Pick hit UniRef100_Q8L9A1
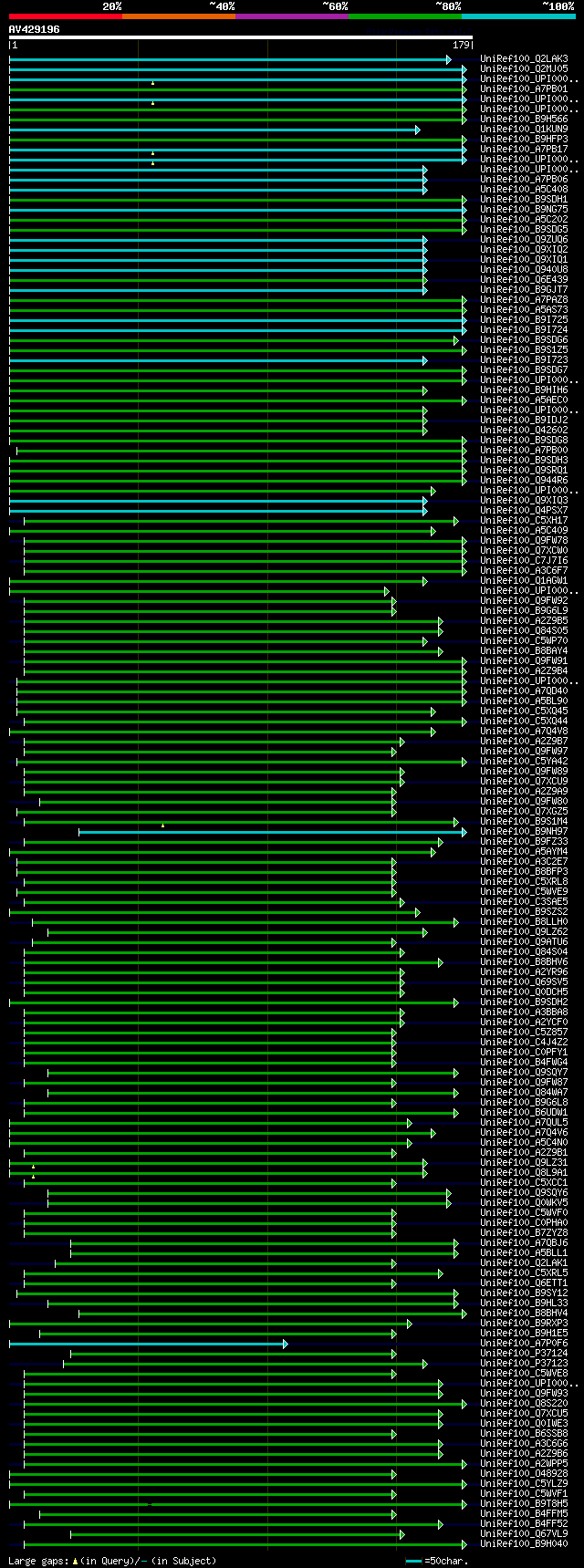 click(x=524, y=1173)
